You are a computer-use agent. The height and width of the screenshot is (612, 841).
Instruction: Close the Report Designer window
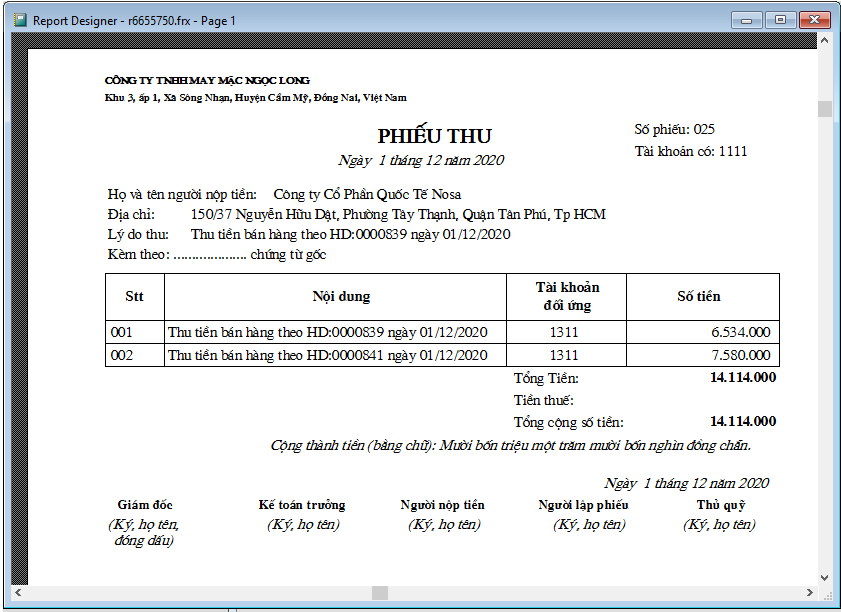pyautogui.click(x=814, y=20)
